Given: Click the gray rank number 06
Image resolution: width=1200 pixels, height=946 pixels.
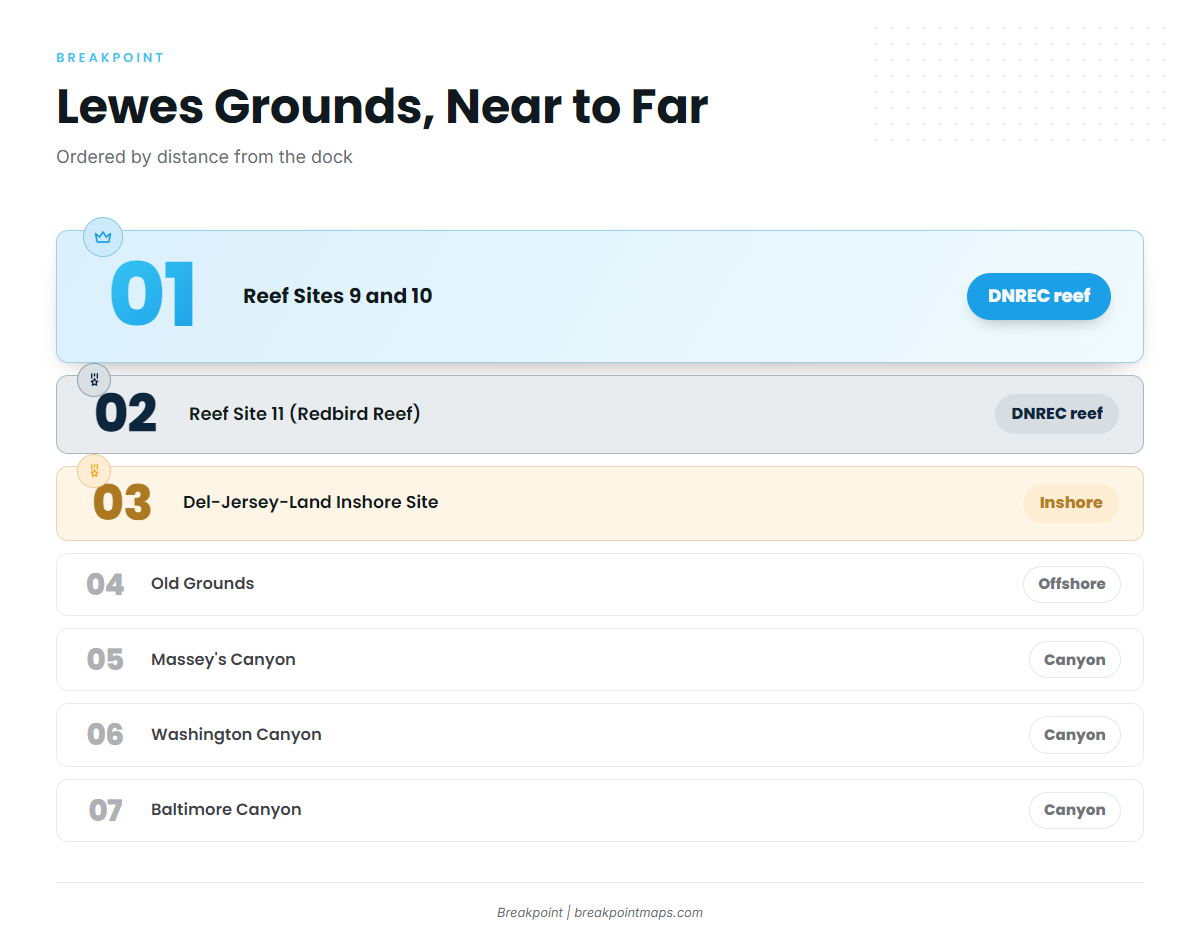Looking at the screenshot, I should click(x=105, y=735).
